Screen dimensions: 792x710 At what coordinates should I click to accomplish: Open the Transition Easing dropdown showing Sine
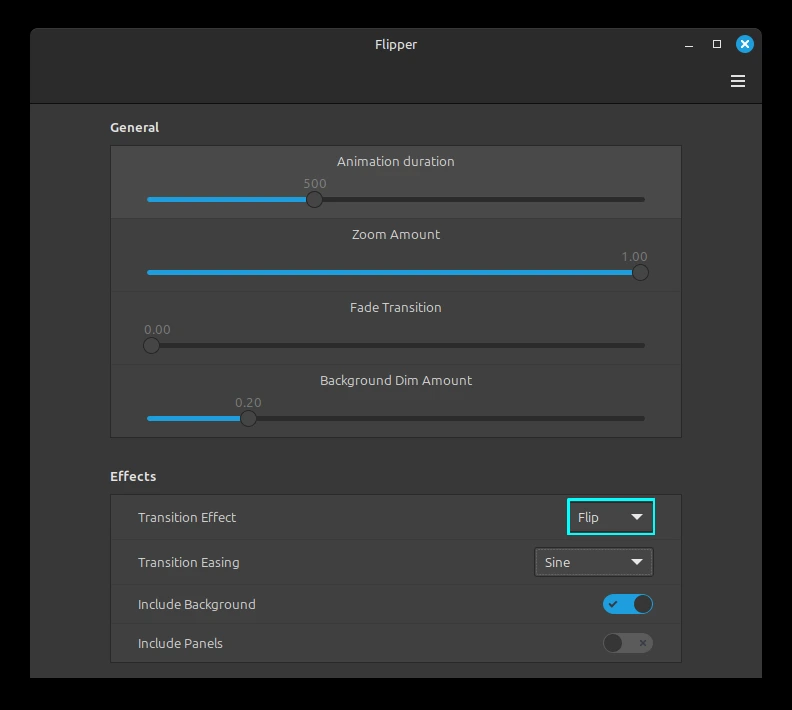click(593, 562)
